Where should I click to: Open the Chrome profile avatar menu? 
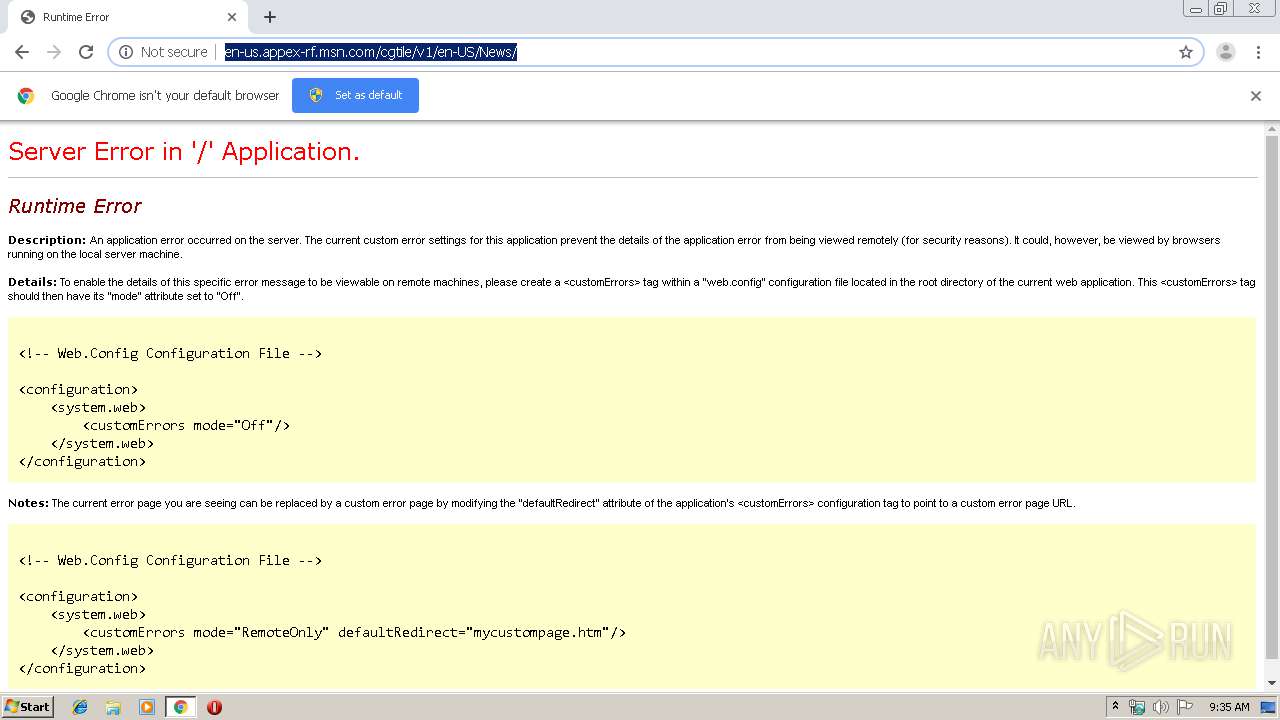pos(1226,52)
